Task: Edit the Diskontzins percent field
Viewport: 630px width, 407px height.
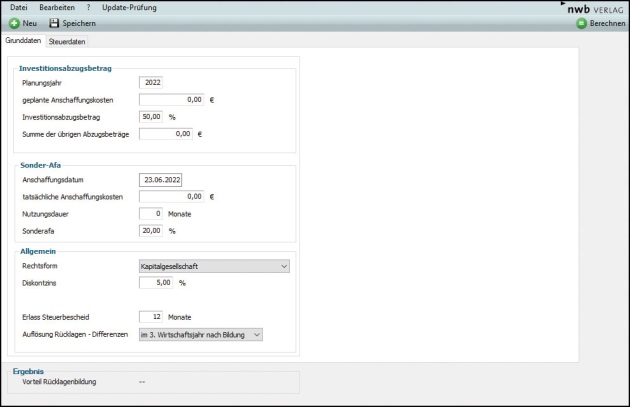Action: click(156, 283)
